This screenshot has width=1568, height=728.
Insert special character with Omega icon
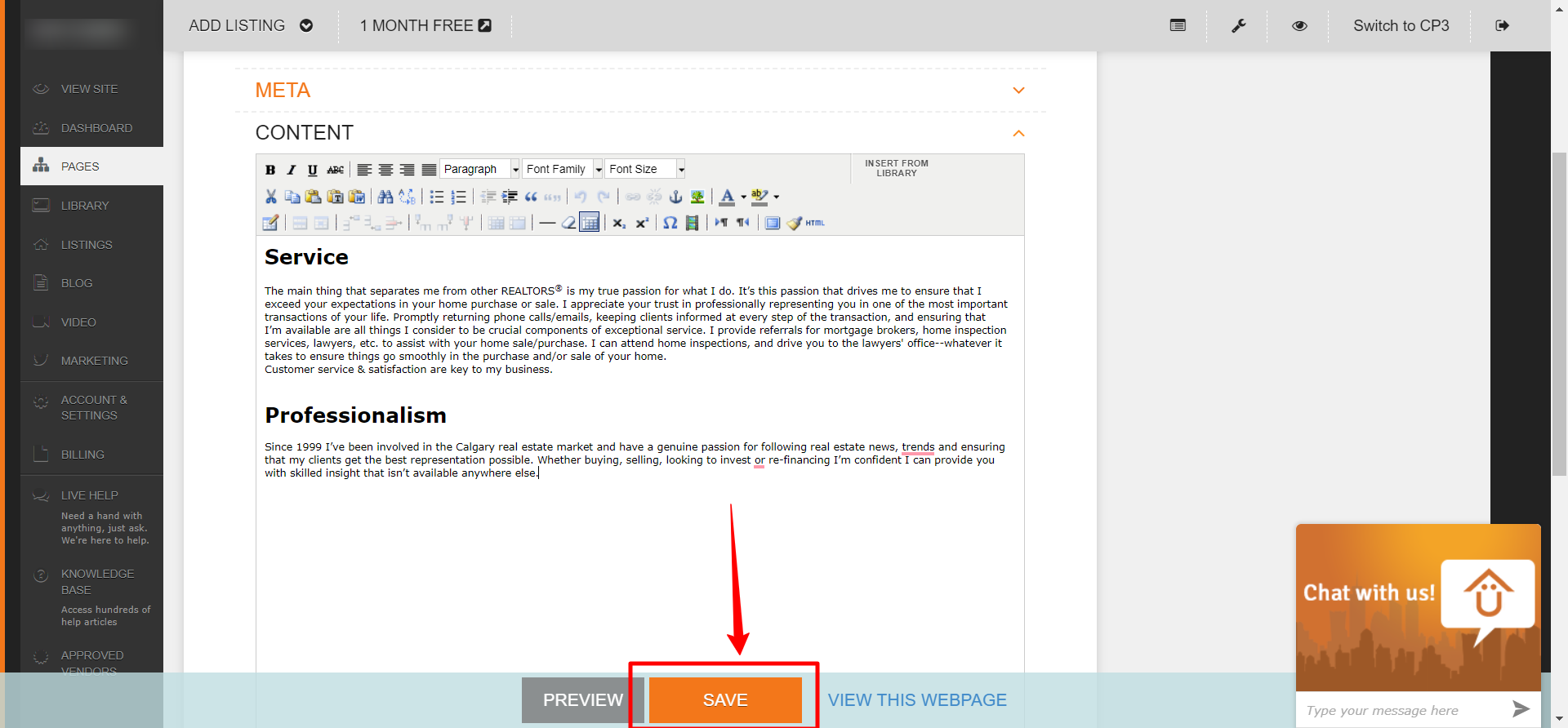670,223
